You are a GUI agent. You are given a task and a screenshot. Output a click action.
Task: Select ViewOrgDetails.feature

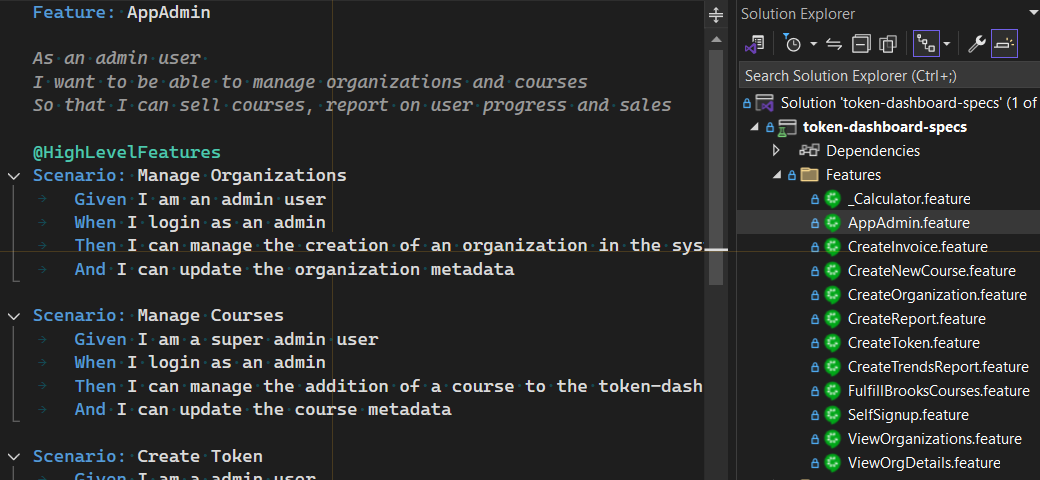tap(924, 463)
